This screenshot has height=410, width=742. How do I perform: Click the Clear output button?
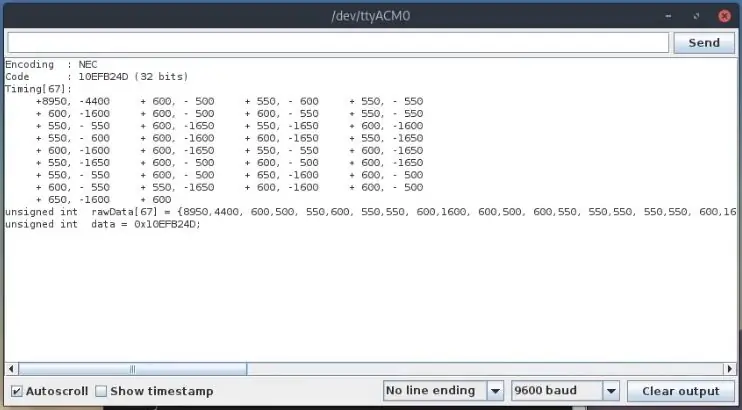pyautogui.click(x=680, y=391)
